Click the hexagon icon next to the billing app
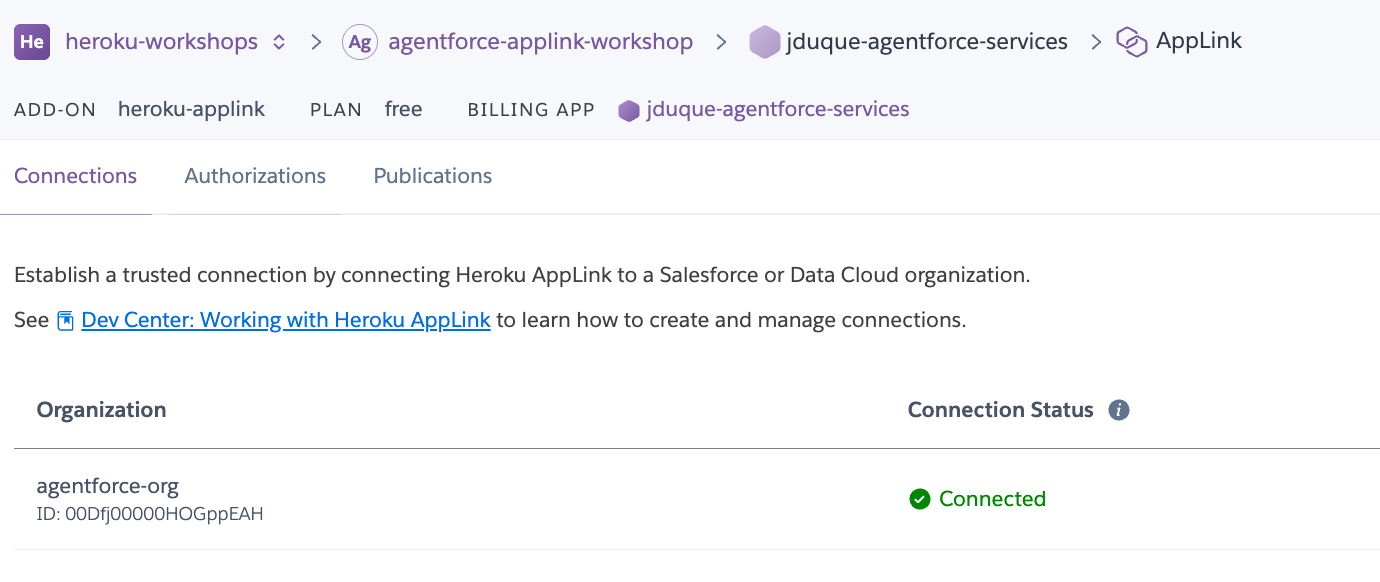 (x=629, y=110)
